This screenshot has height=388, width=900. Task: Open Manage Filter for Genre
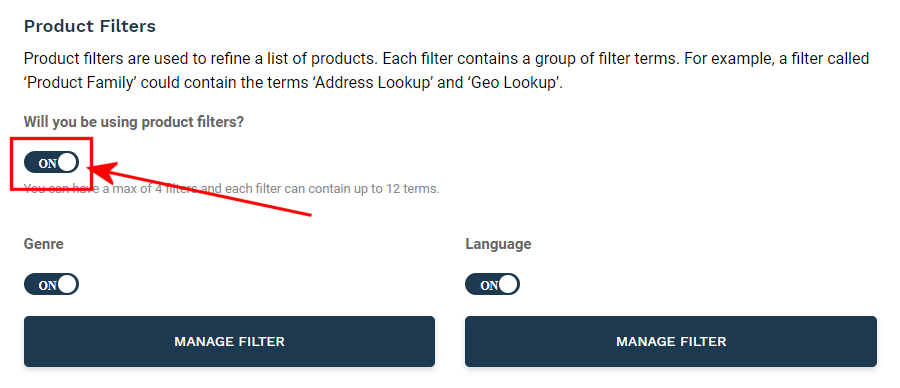[230, 342]
